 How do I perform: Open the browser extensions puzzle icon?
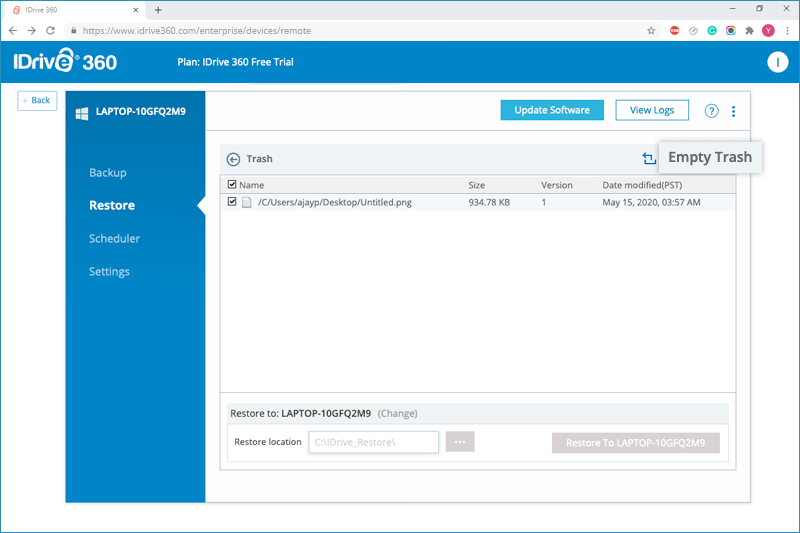(x=749, y=31)
